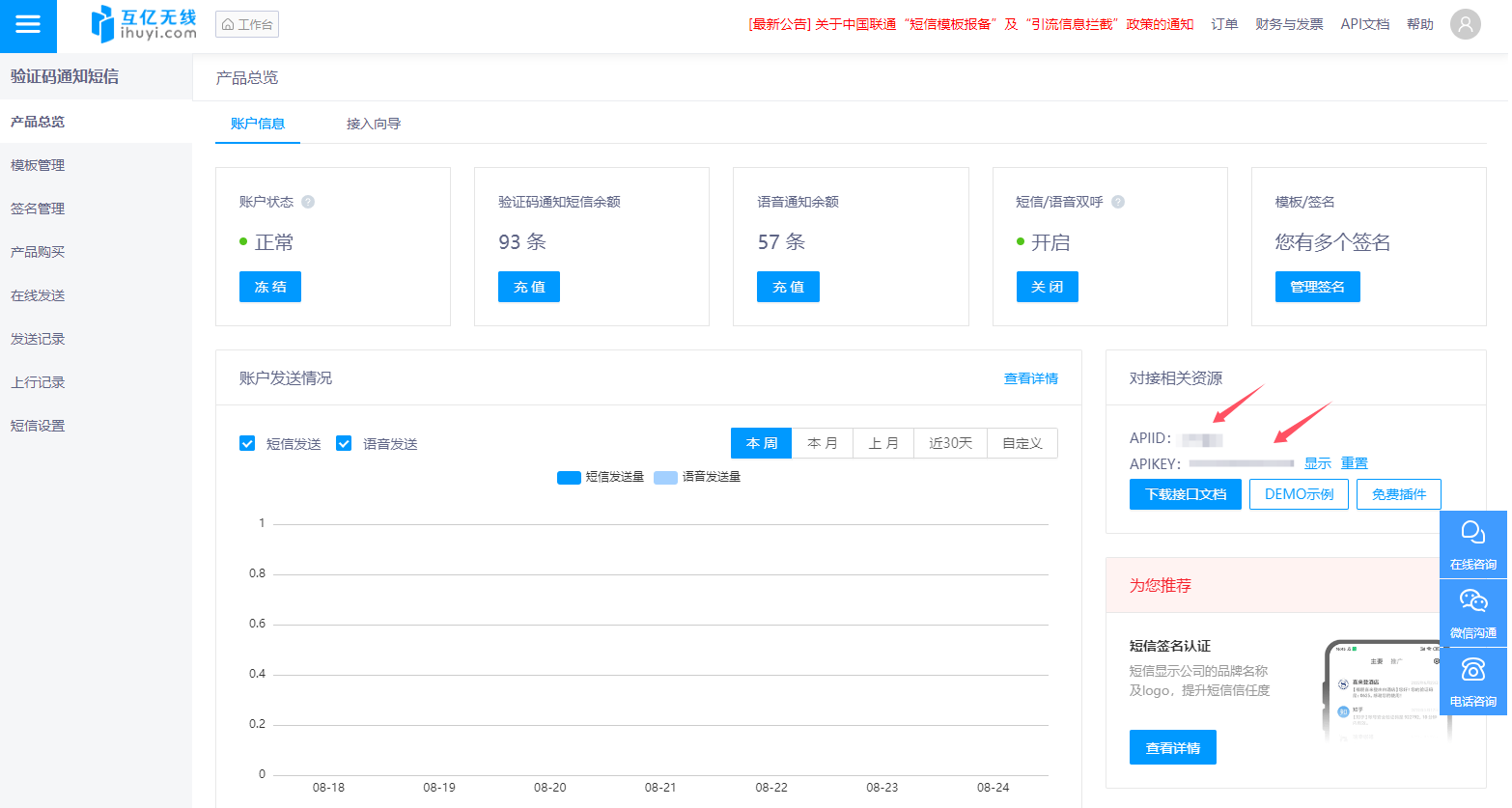Screen dimensions: 1512x808
Task: Click the 显示 link for APIKEY
Action: click(1317, 463)
